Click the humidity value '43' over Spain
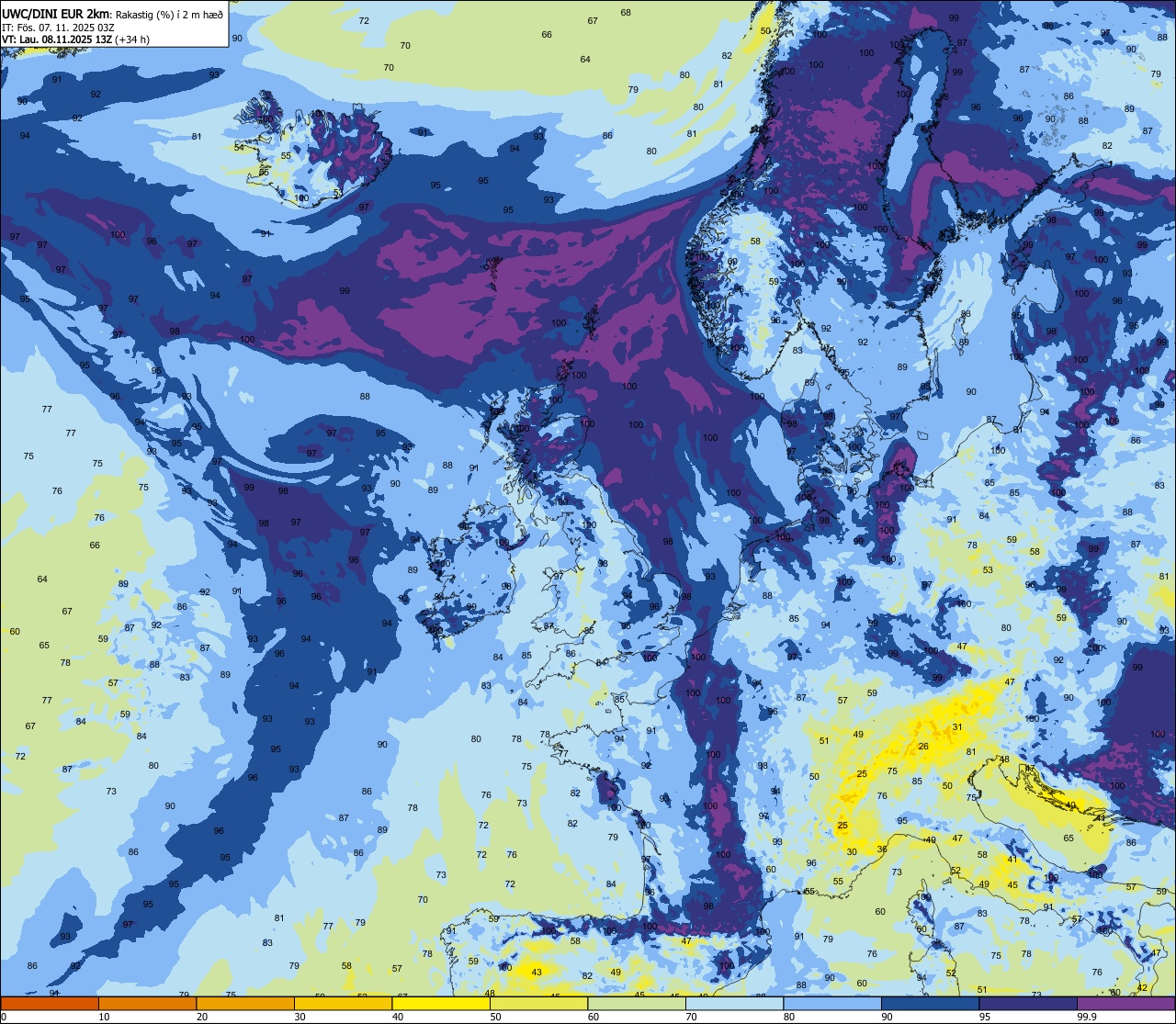 click(537, 972)
